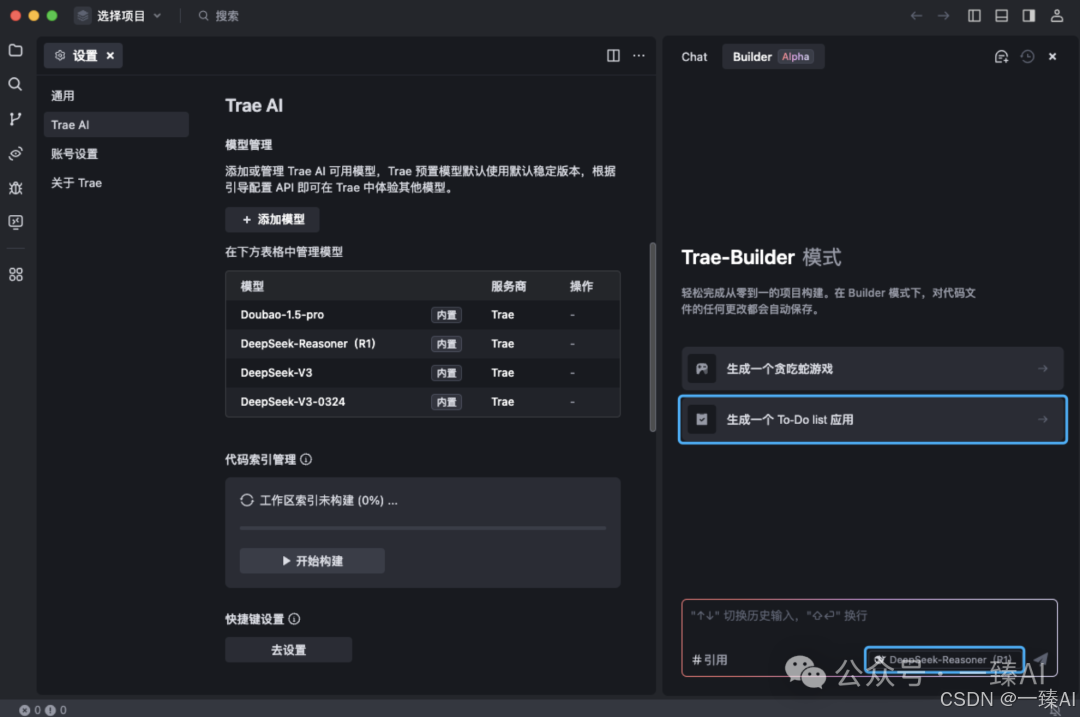Open 通用 settings section
This screenshot has width=1080, height=717.
[116, 96]
